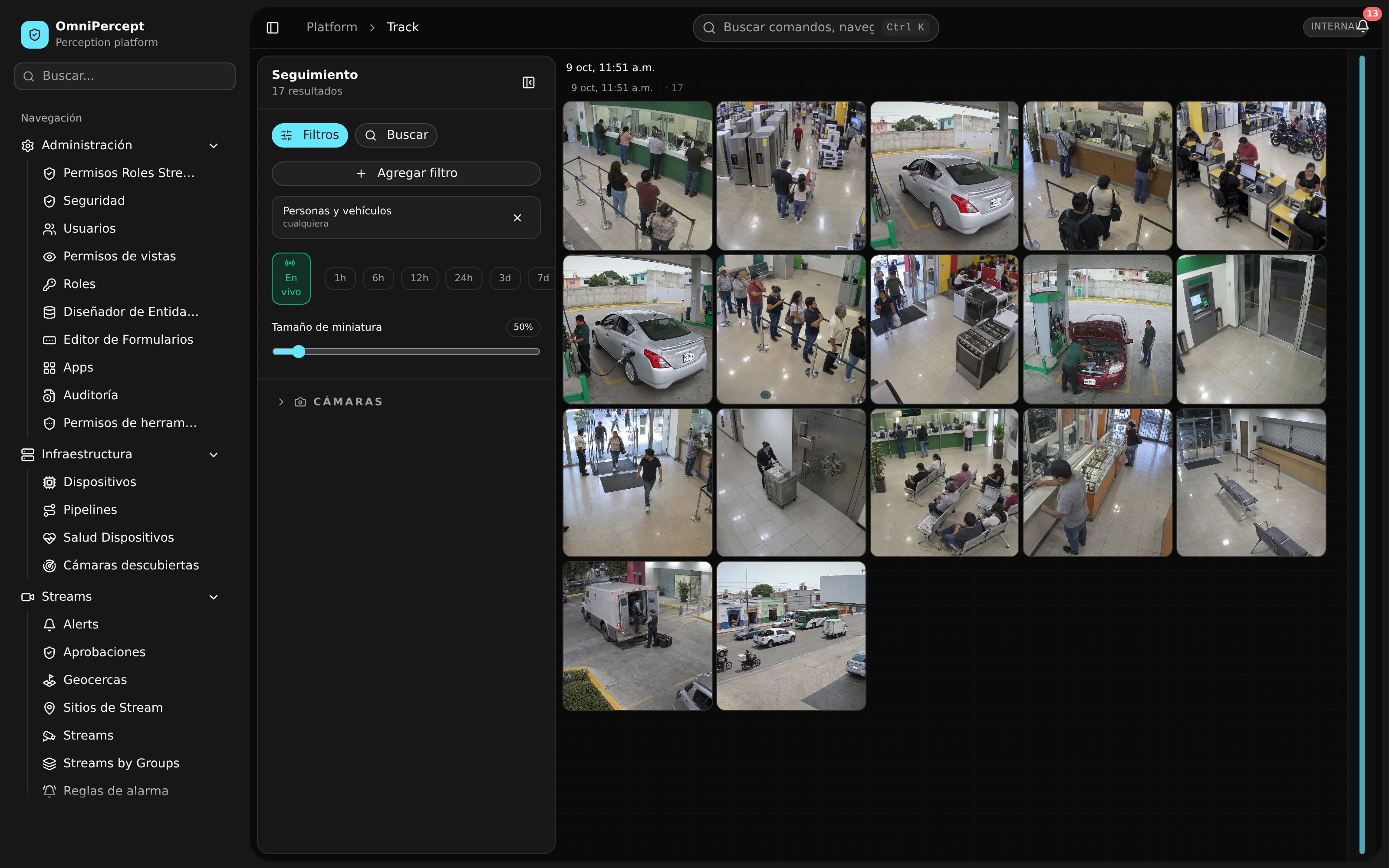Click Agregar filtro button

pos(406,173)
